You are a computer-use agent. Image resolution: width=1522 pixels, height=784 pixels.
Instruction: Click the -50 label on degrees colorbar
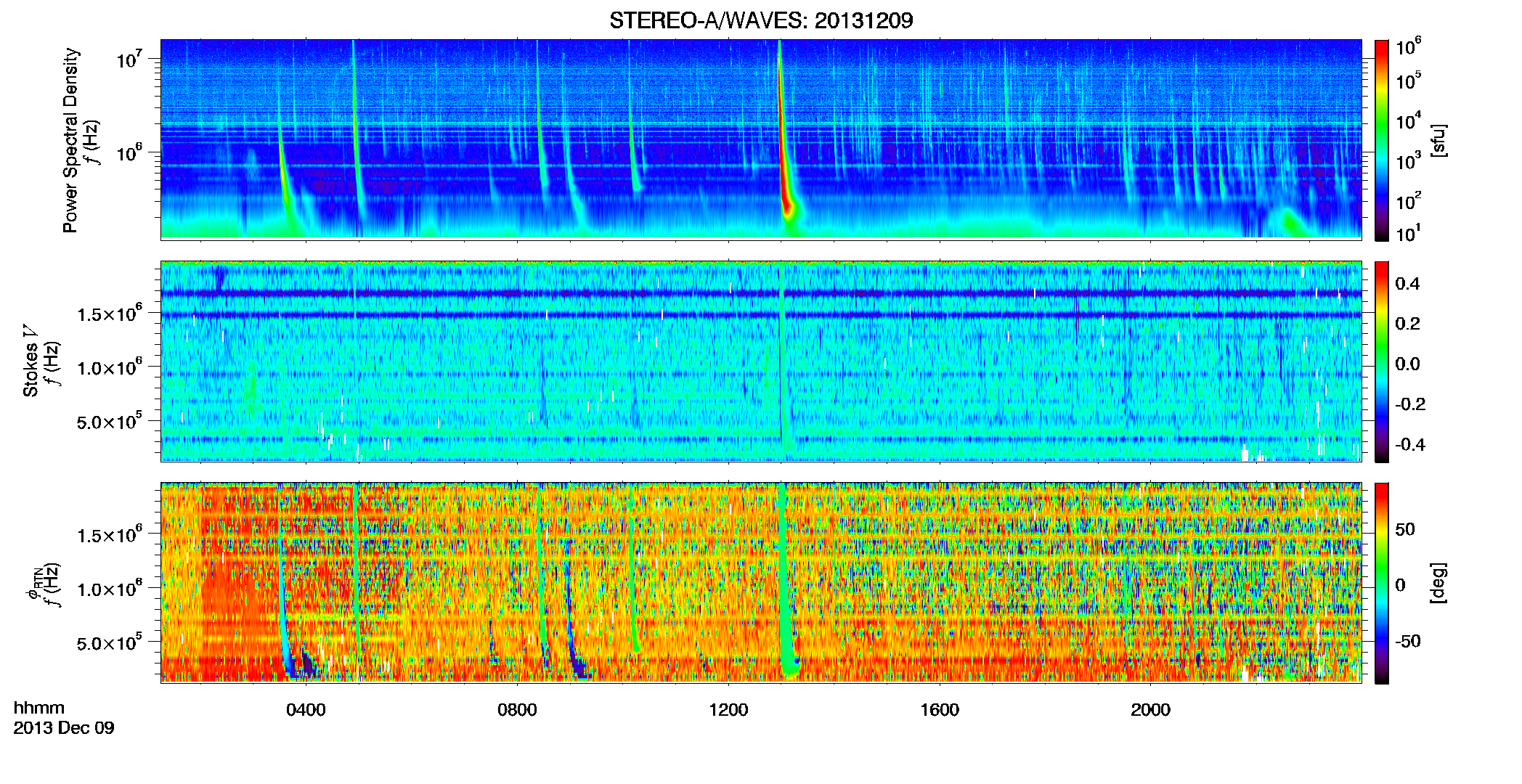[x=1408, y=641]
